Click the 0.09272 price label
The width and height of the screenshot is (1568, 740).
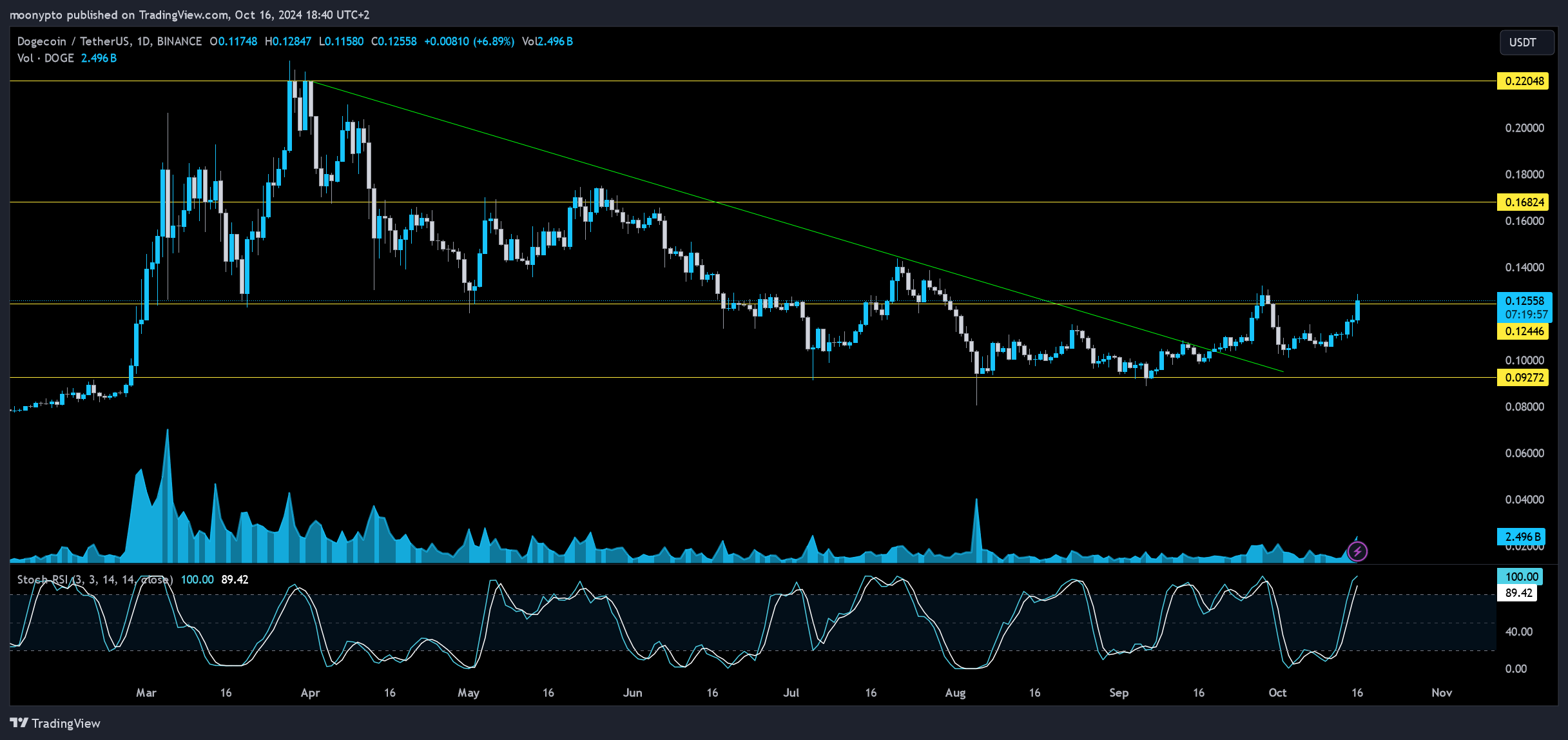[1523, 378]
